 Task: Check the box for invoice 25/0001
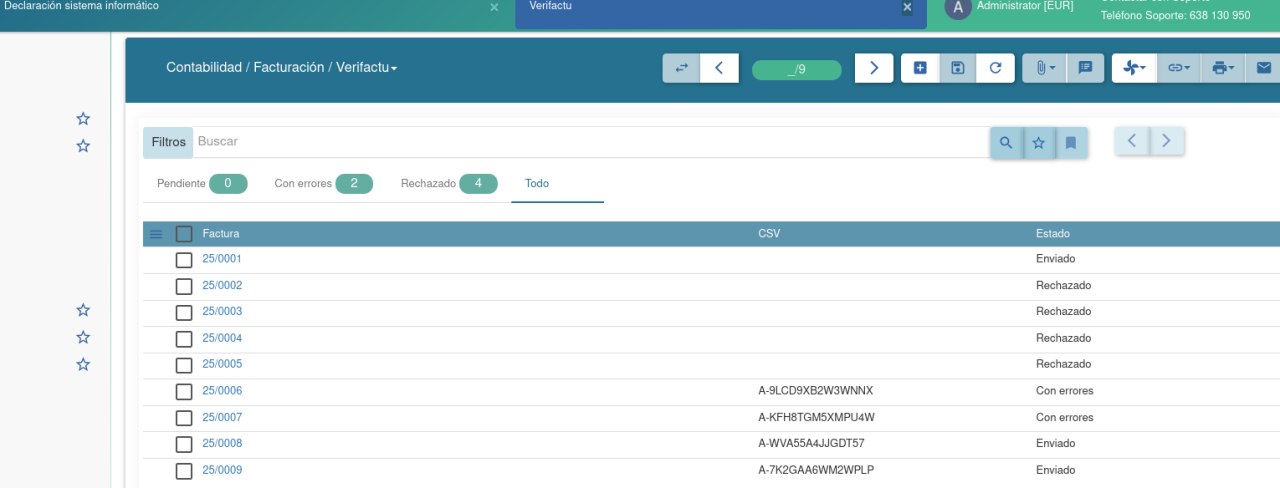(184, 260)
